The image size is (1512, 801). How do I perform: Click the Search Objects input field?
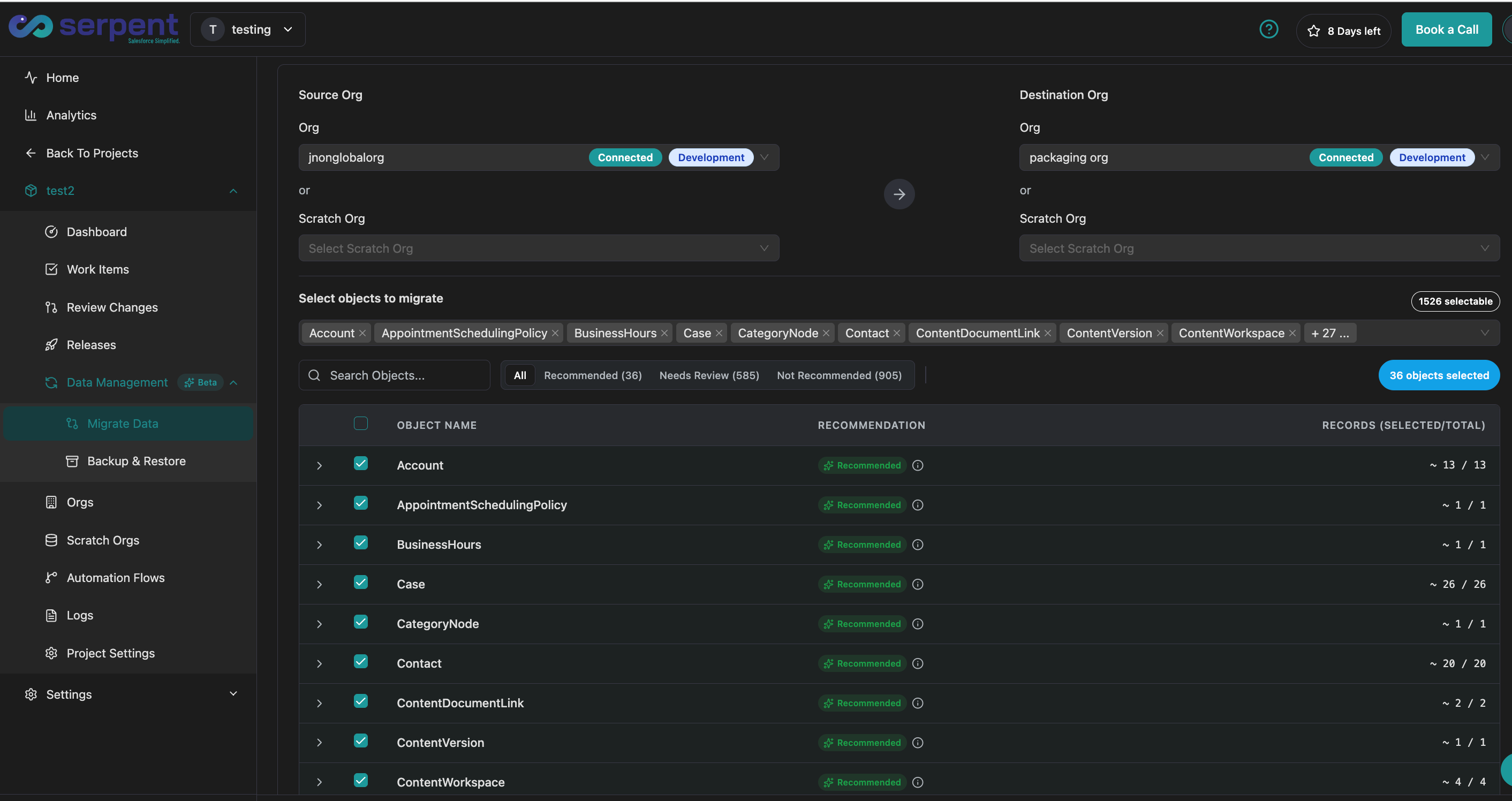[x=395, y=375]
